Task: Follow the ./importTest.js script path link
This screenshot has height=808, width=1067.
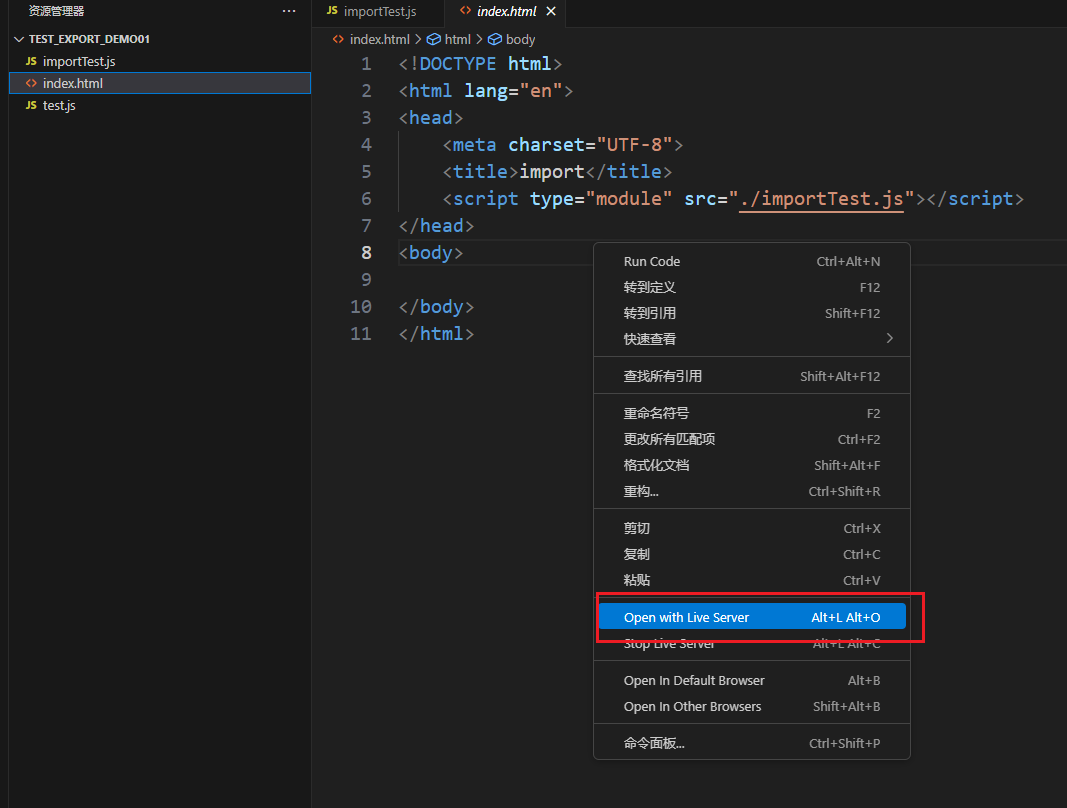Action: point(821,198)
